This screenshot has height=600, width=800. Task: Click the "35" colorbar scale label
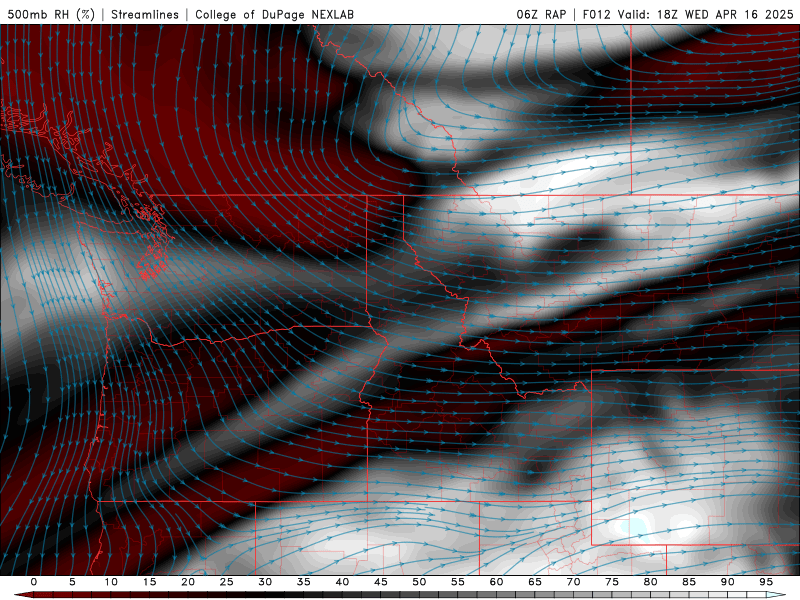click(304, 582)
